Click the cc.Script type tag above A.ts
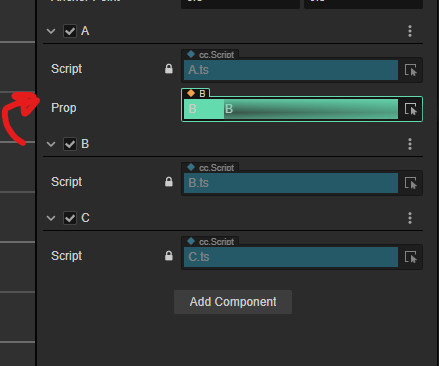 click(x=210, y=54)
